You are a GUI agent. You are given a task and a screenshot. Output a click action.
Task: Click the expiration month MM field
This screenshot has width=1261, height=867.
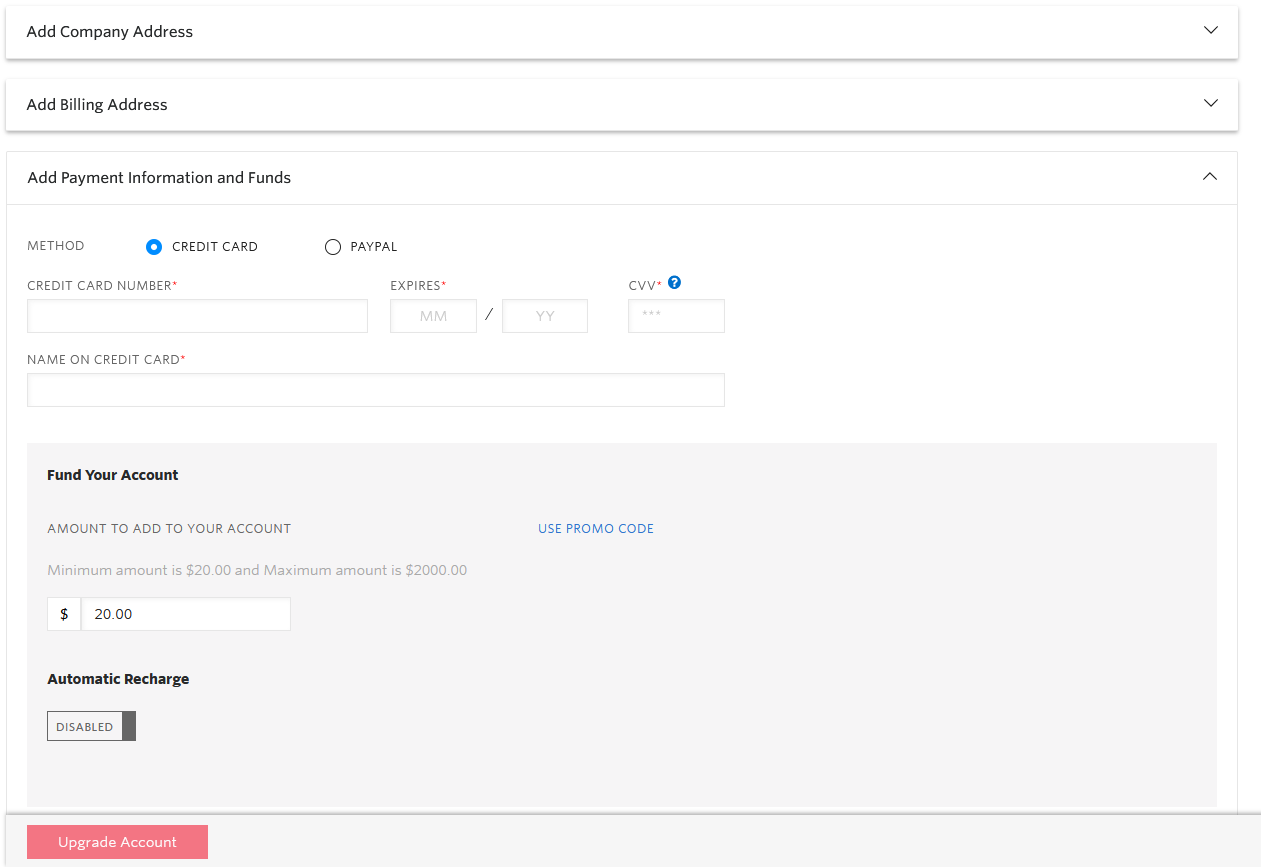click(433, 316)
